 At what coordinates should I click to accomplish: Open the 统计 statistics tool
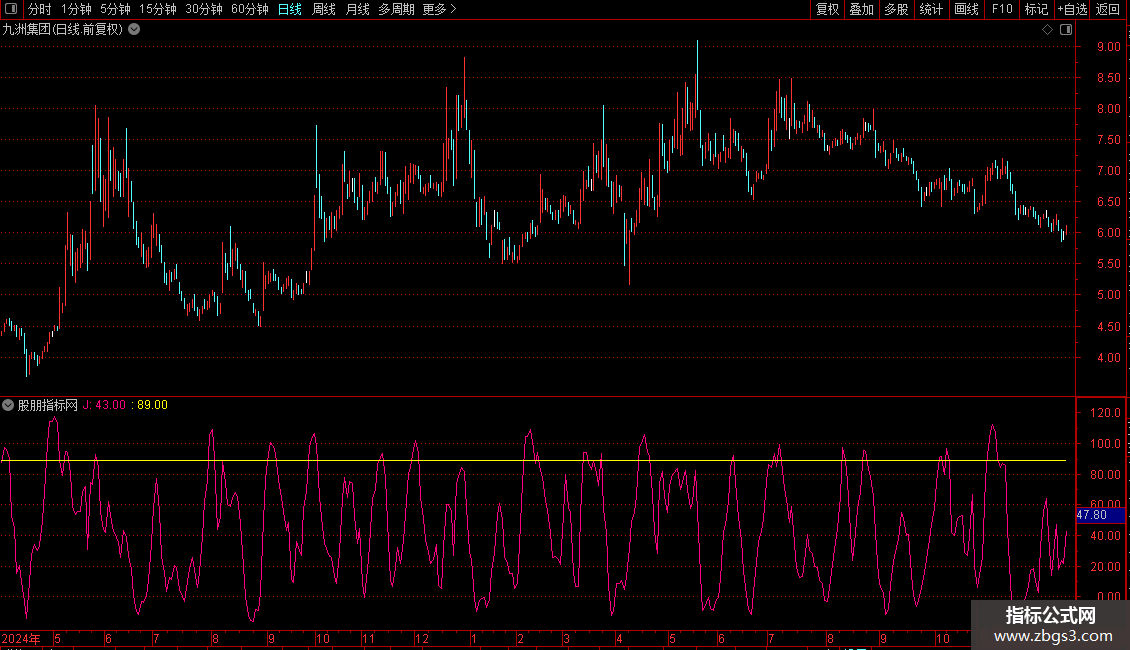(x=931, y=9)
